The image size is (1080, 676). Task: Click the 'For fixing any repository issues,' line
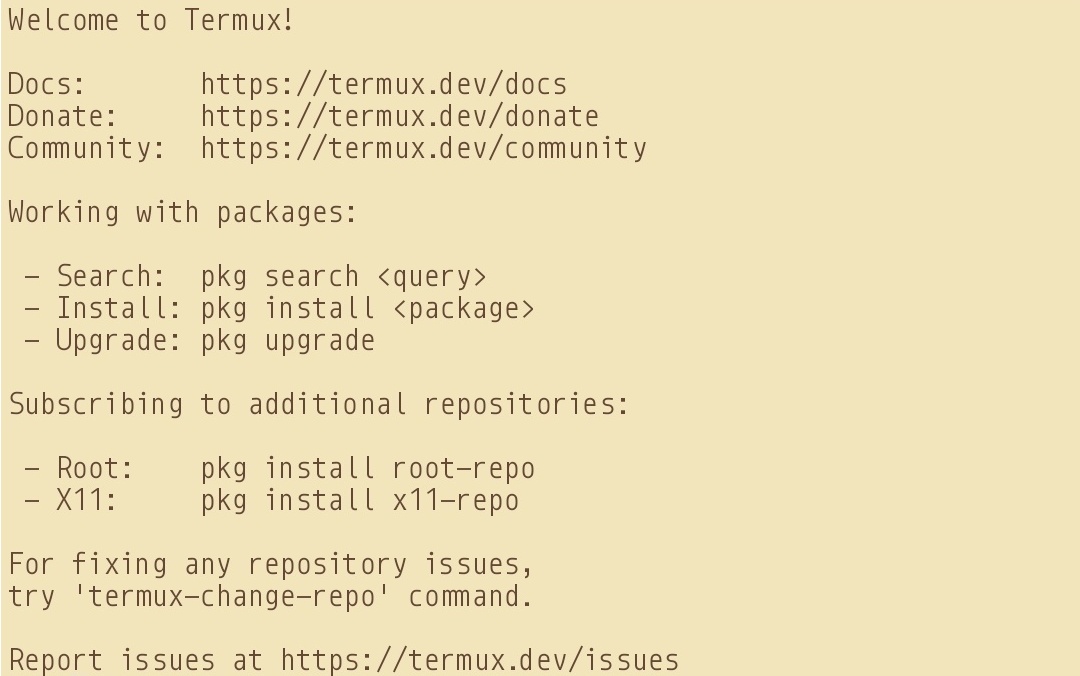(271, 564)
